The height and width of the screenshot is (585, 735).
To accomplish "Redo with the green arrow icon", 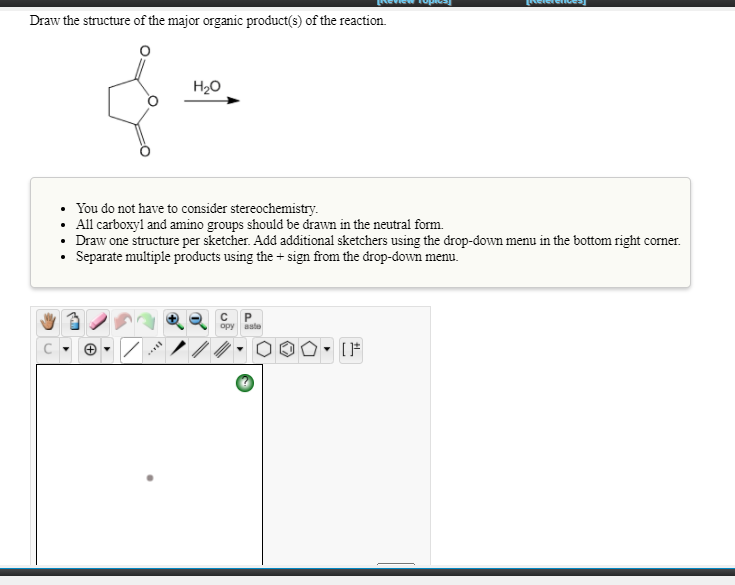I will (x=146, y=322).
